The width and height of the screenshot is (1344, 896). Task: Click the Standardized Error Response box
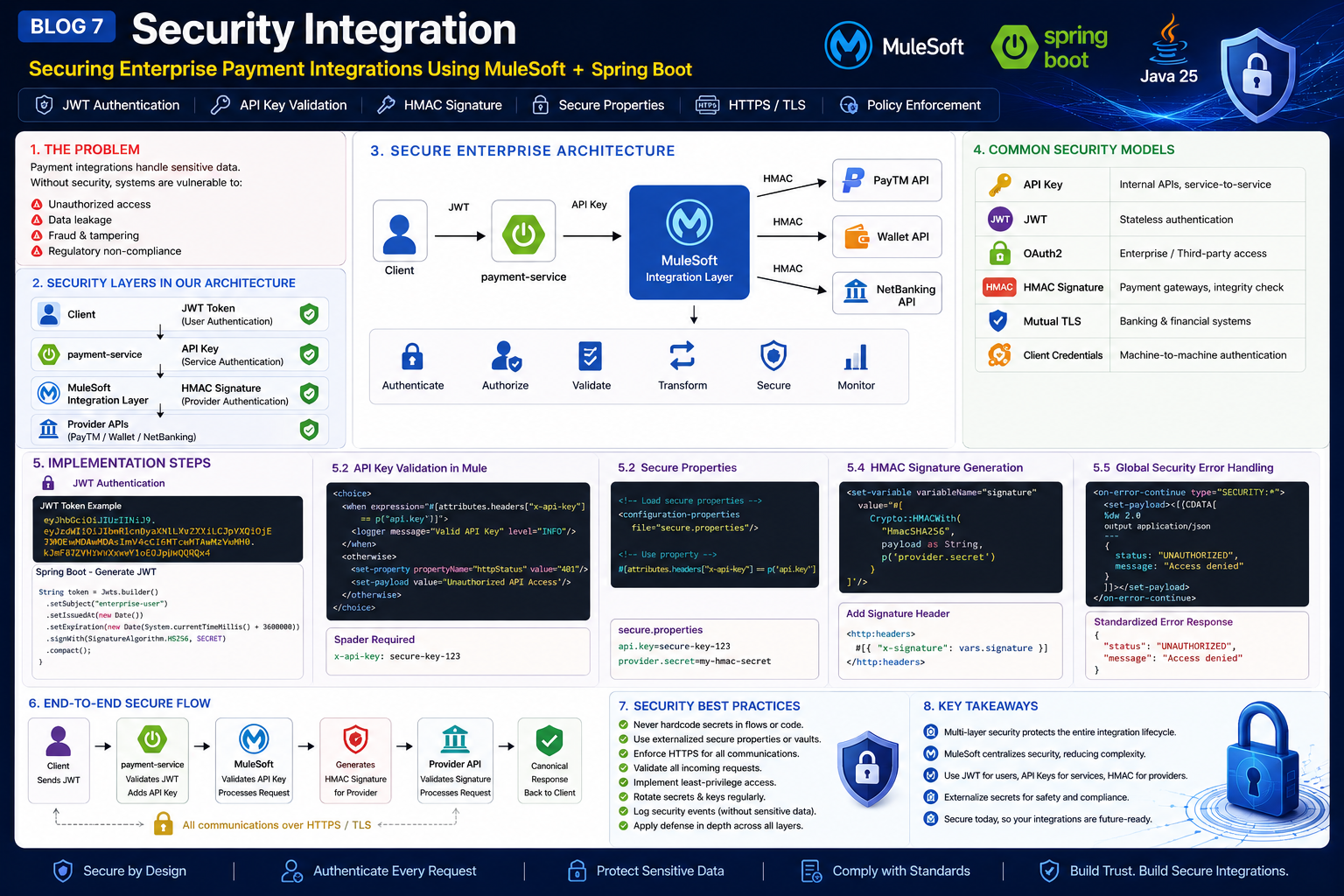coord(1197,646)
